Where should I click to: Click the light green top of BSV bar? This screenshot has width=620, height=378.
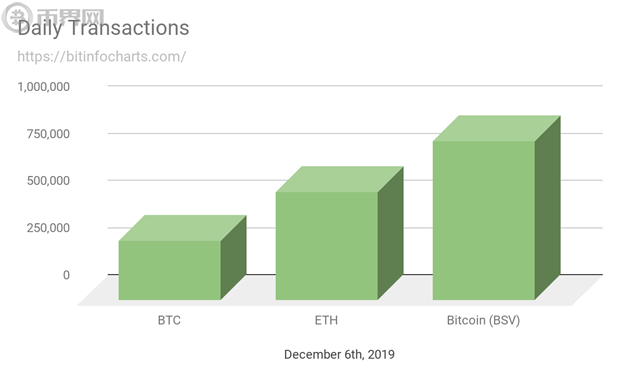tap(497, 129)
